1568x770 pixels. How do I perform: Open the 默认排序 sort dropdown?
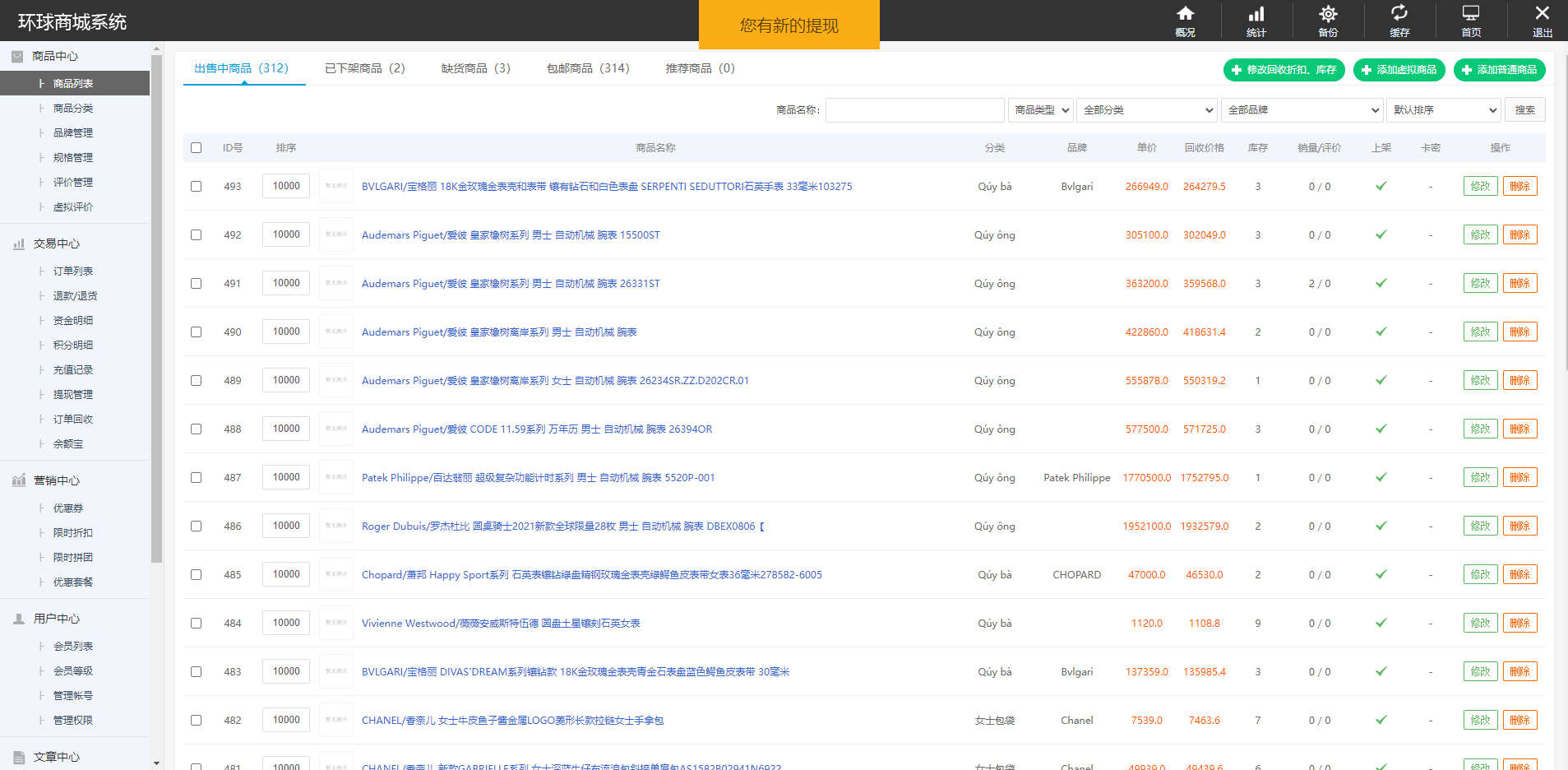[1444, 109]
